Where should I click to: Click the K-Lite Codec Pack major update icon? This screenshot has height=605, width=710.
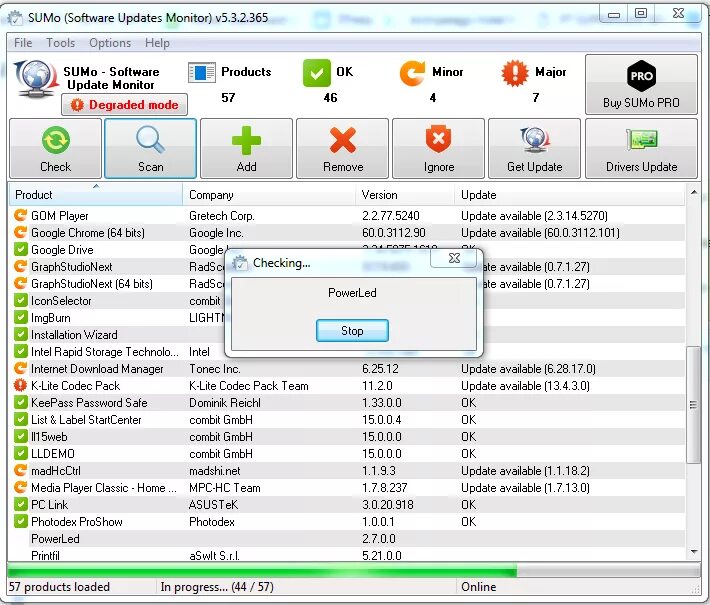20,385
